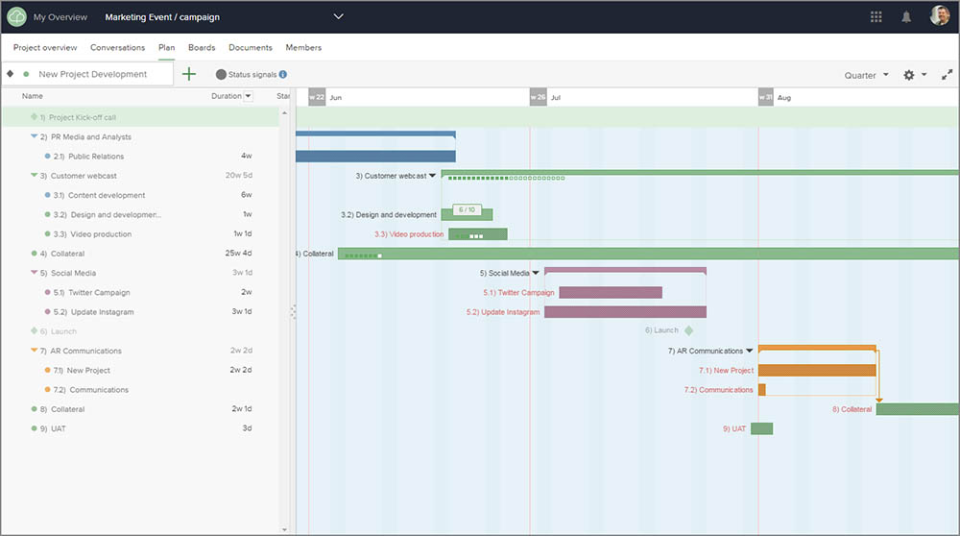Open the project switcher chevron in header
This screenshot has height=536, width=960.
(x=338, y=17)
